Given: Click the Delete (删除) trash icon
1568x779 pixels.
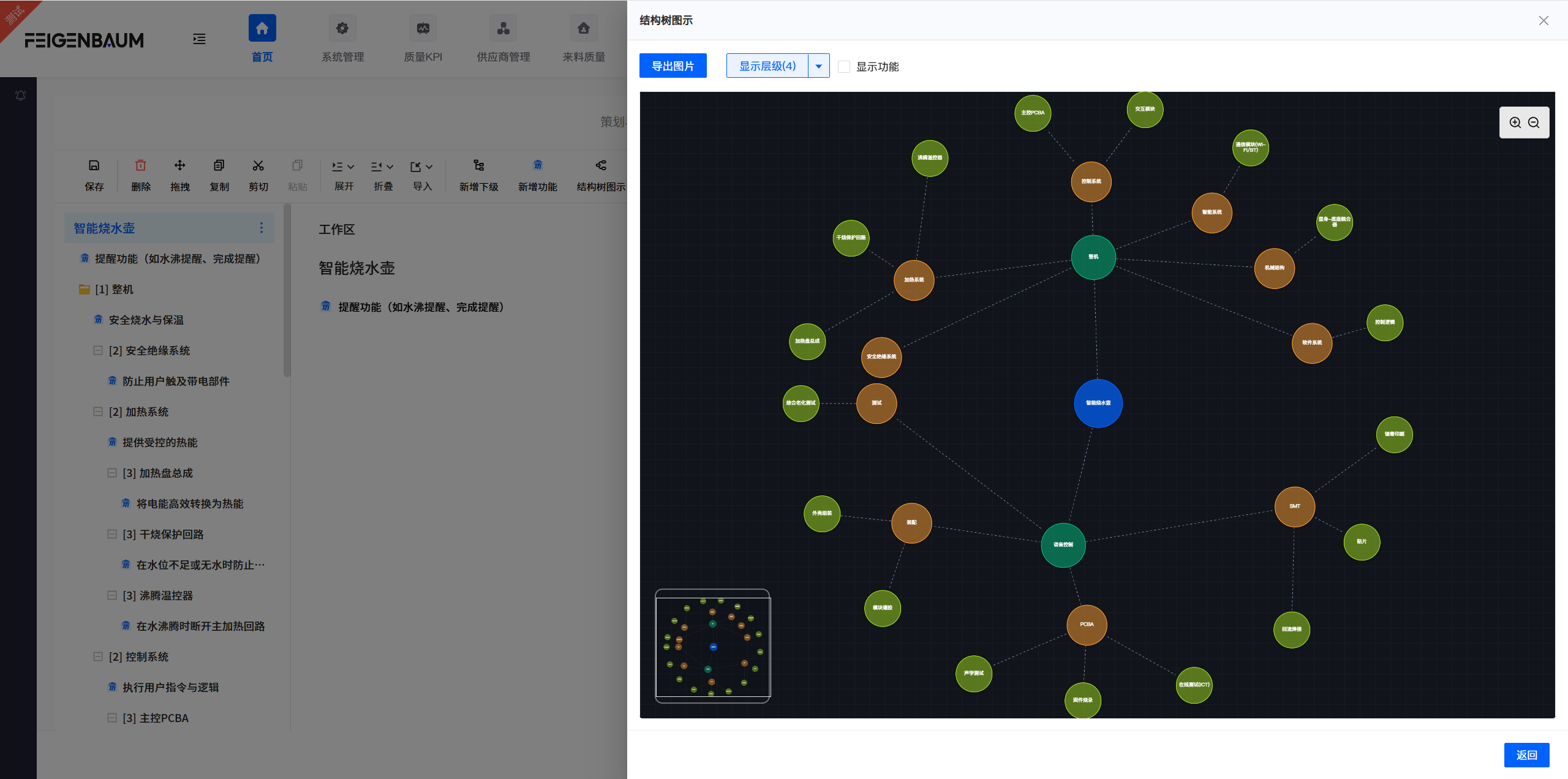Looking at the screenshot, I should (x=140, y=166).
